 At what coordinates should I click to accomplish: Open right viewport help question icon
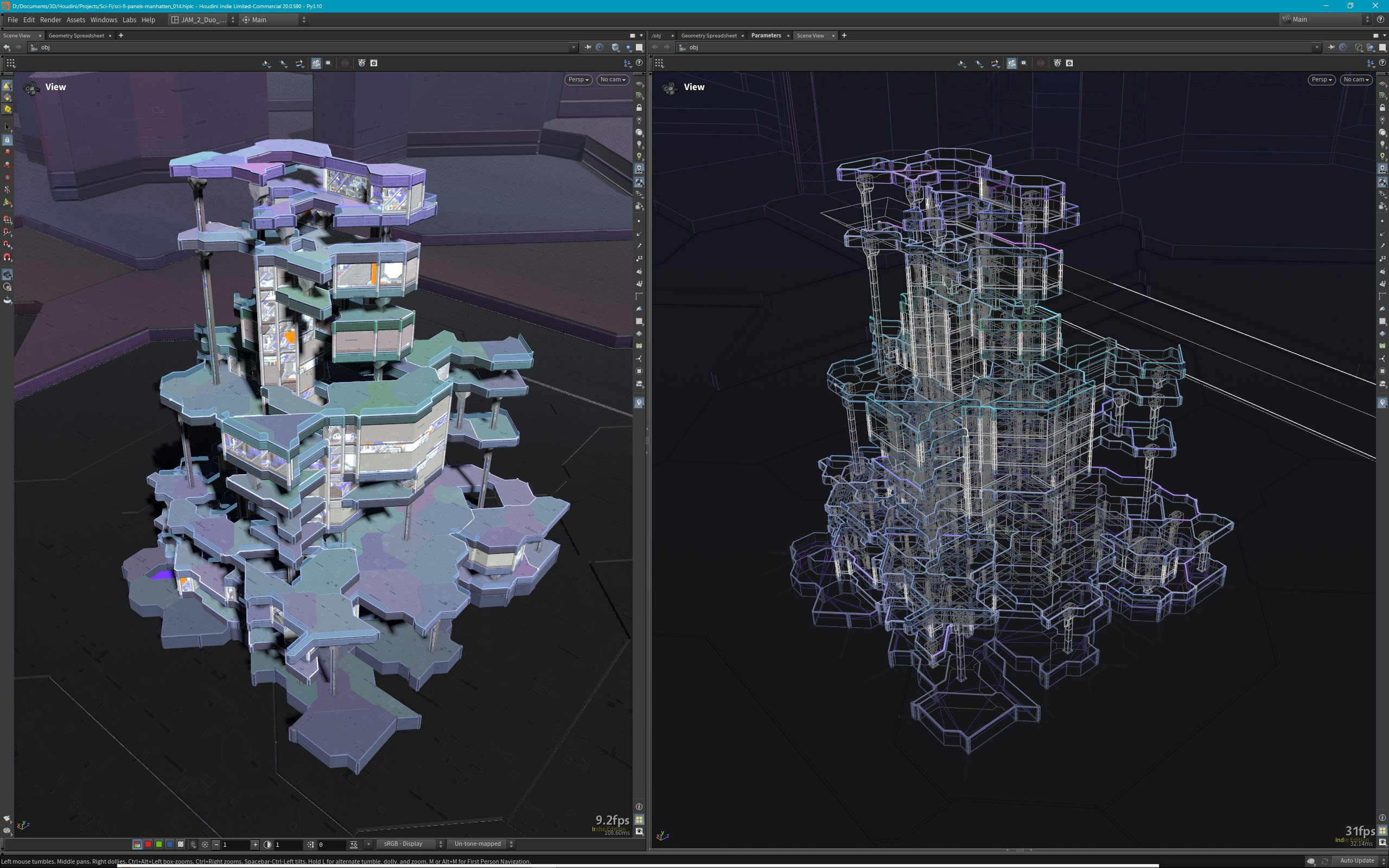tap(1382, 63)
